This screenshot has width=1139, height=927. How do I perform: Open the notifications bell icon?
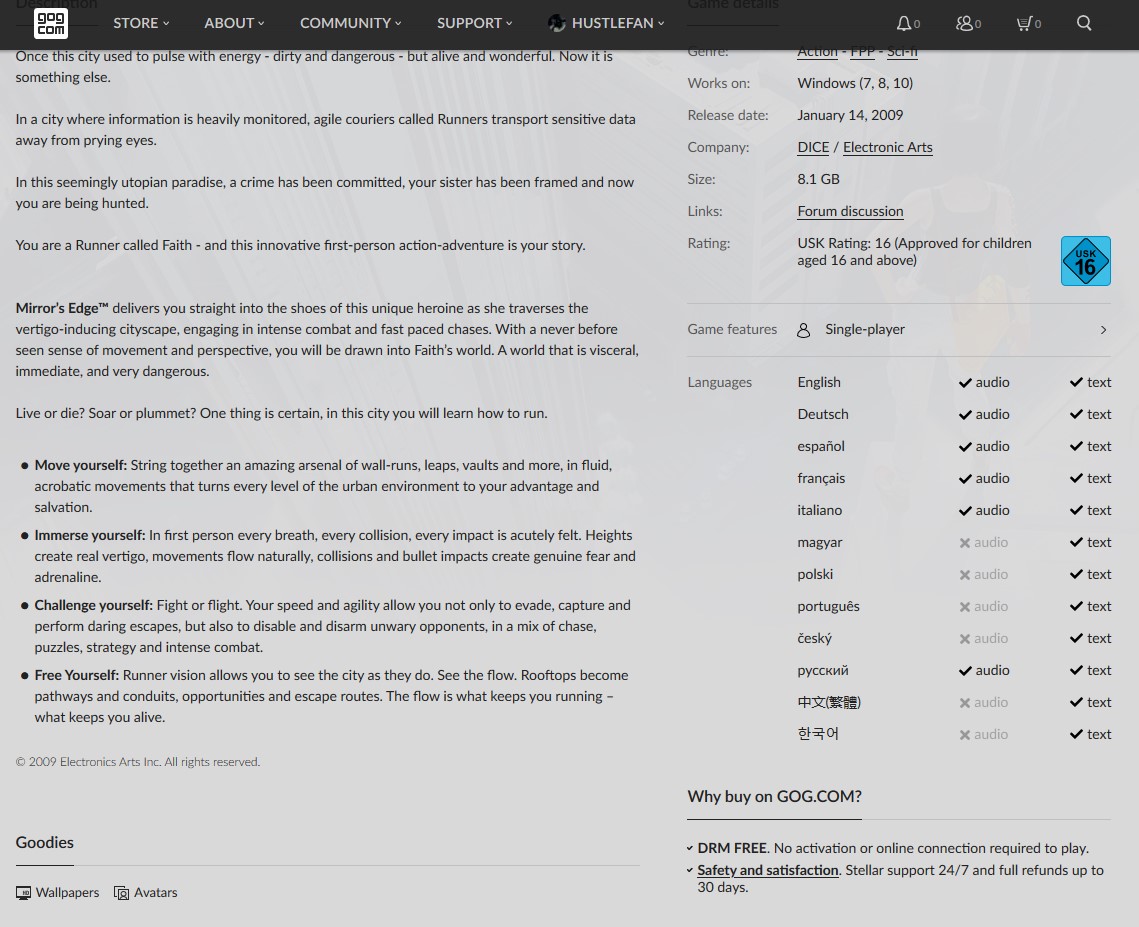[x=903, y=23]
